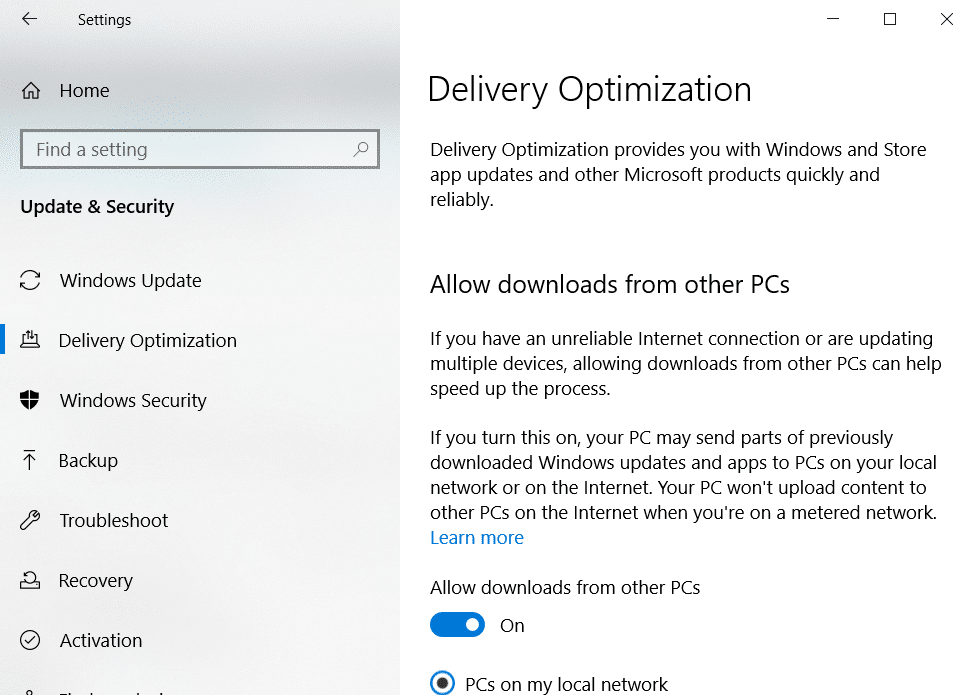The height and width of the screenshot is (695, 967).
Task: Click the Windows Security shield icon
Action: click(x=30, y=401)
